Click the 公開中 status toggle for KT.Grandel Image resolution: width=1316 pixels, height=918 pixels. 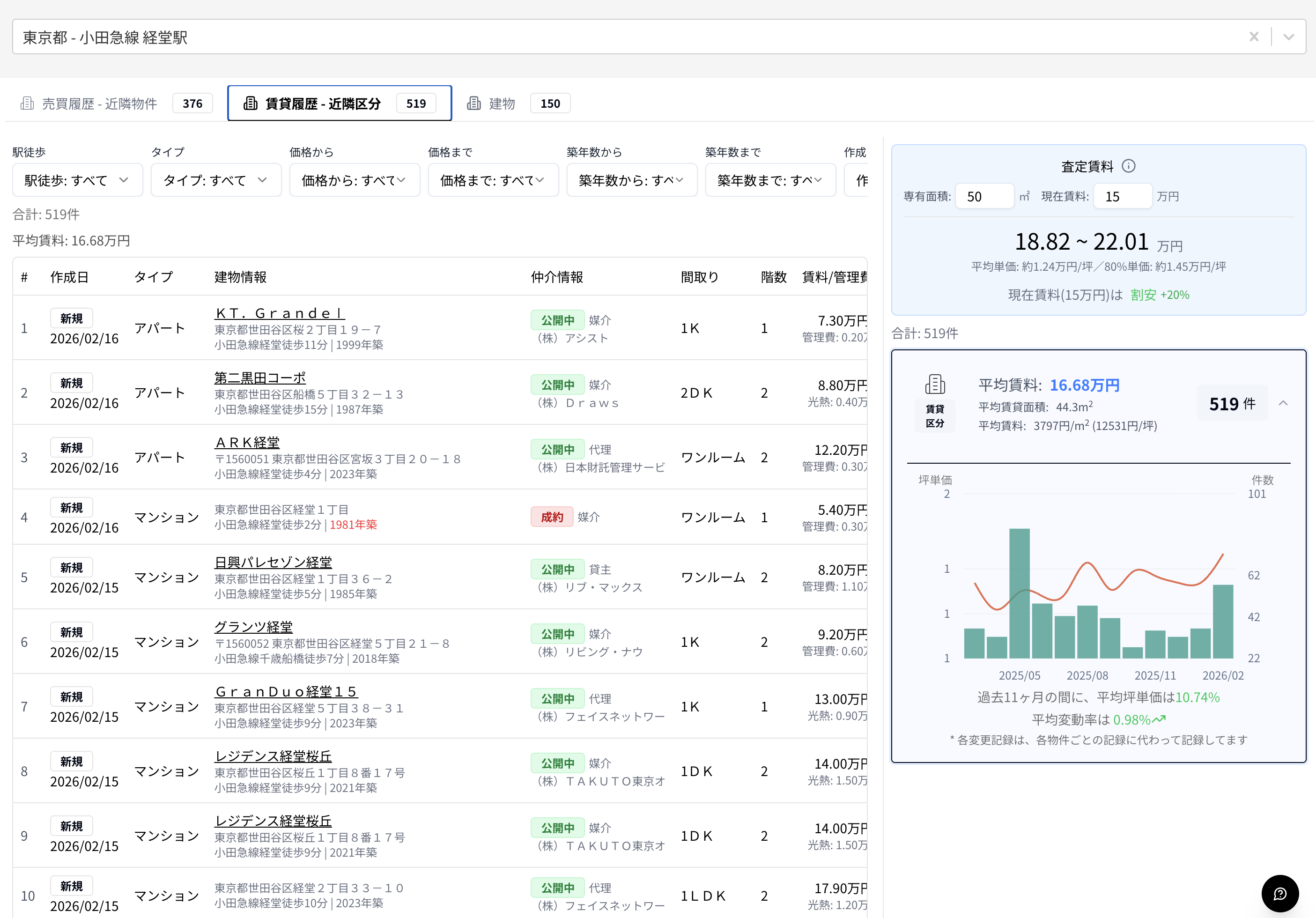pos(557,319)
